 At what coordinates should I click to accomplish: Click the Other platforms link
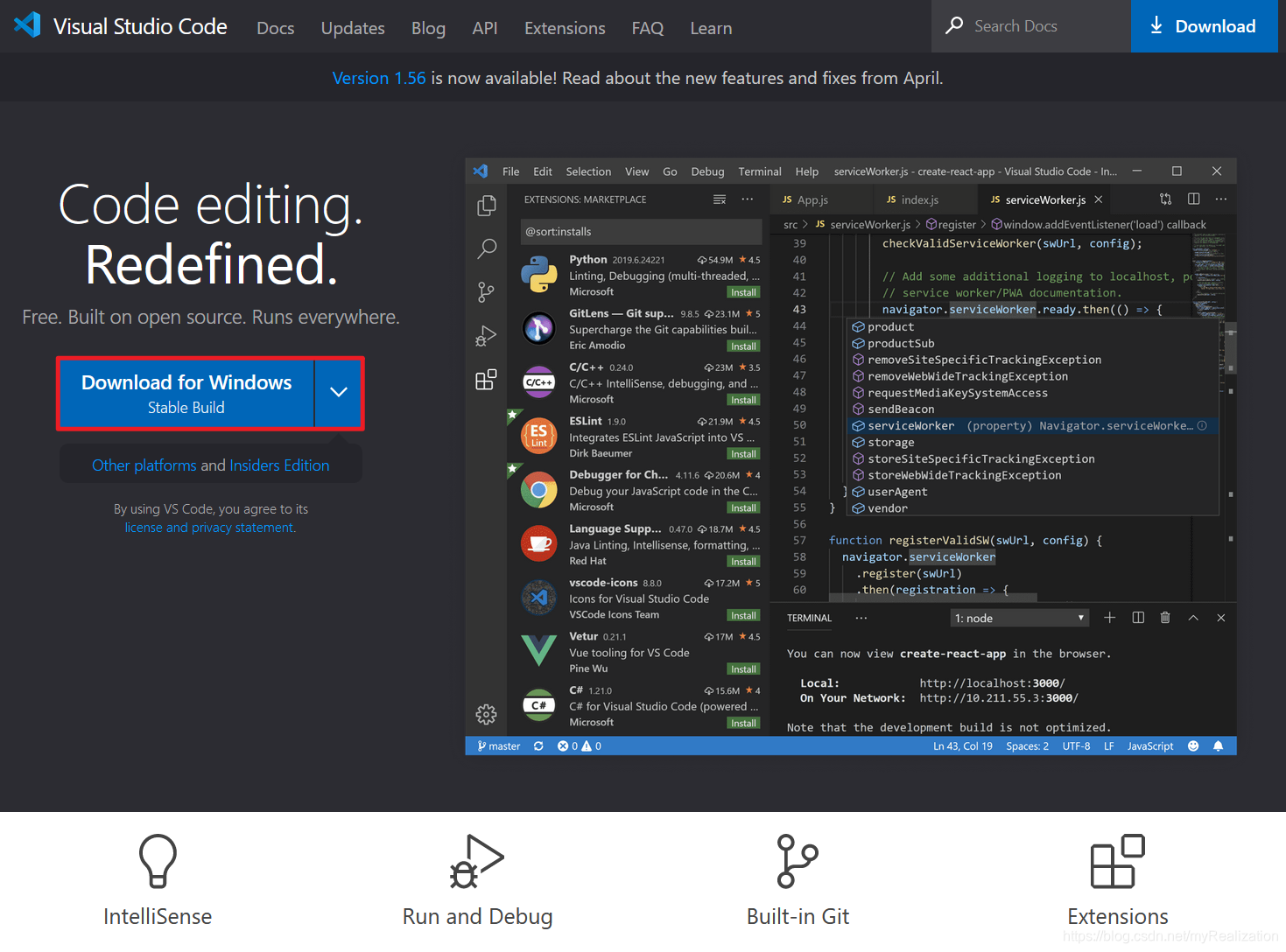[144, 465]
